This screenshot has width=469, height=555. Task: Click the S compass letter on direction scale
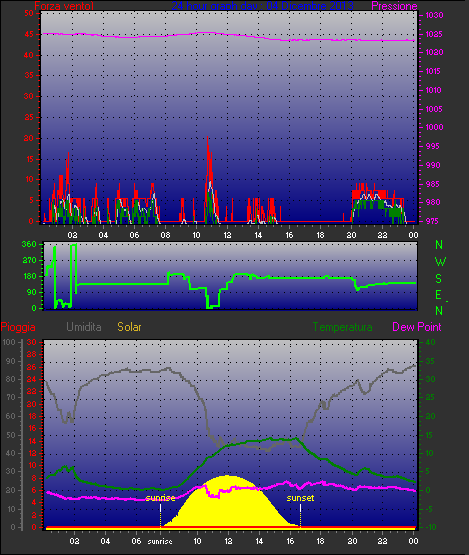click(x=439, y=279)
